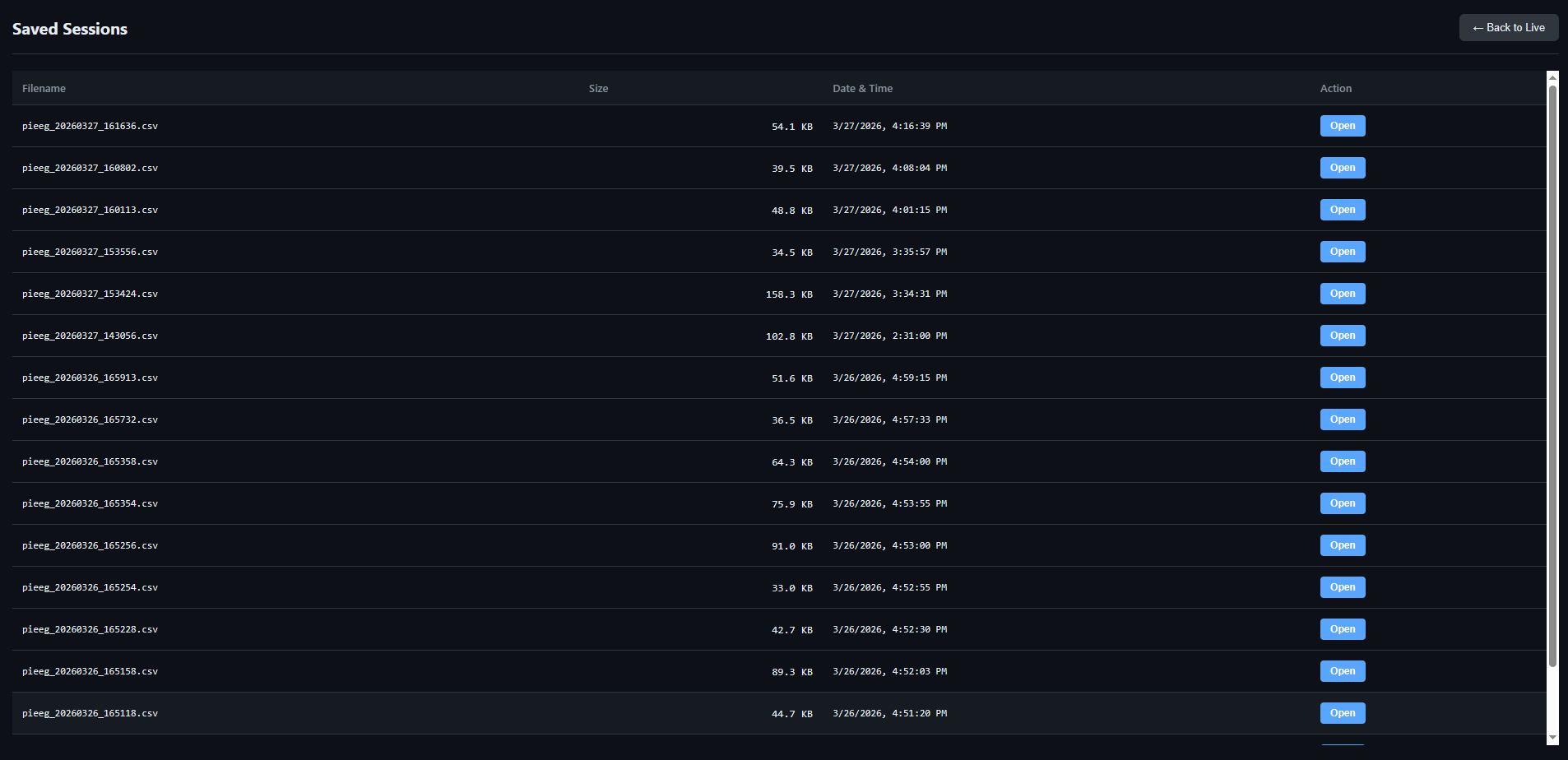Click the scrollbar down arrow

(1552, 738)
